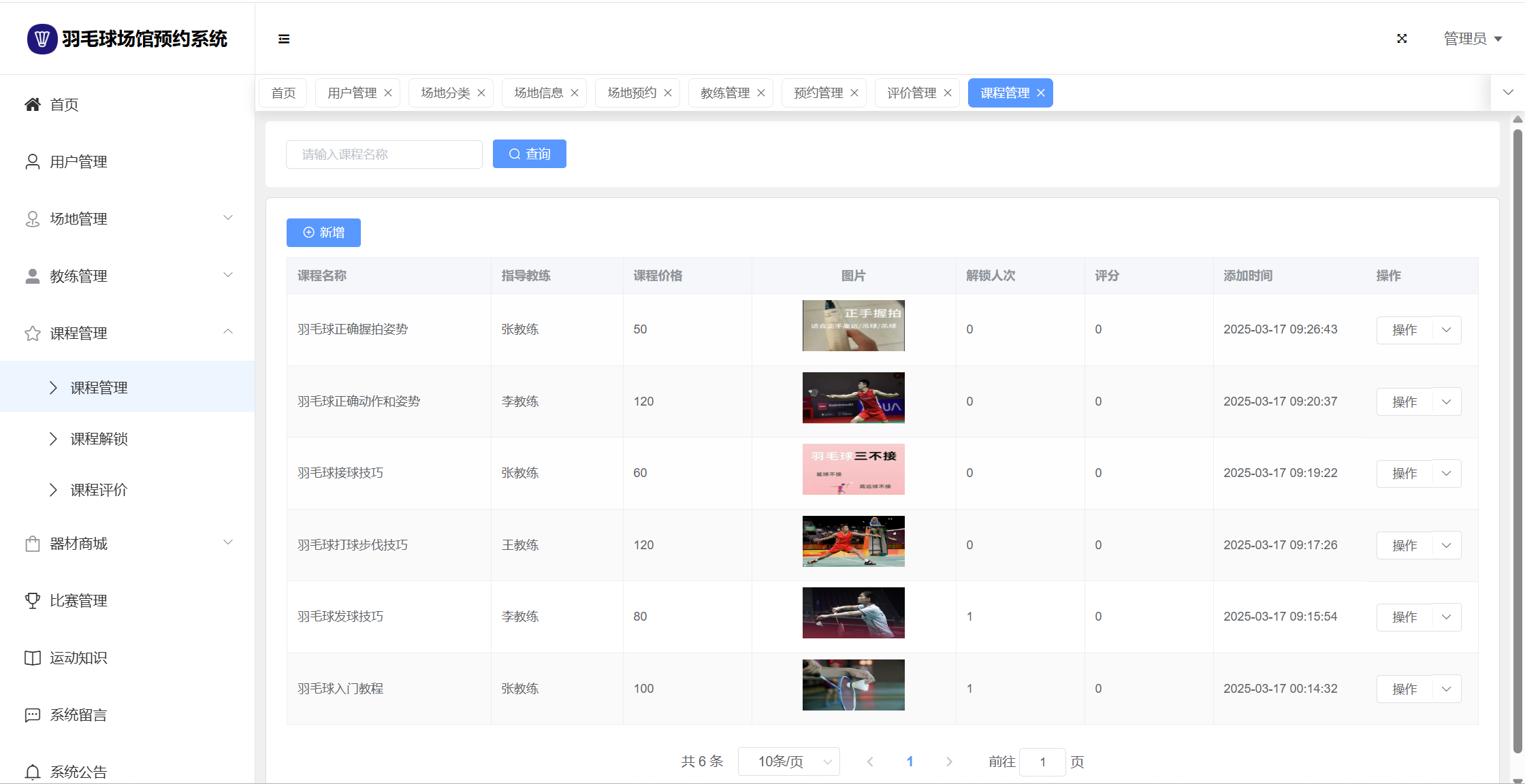1525x784 pixels.
Task: Click the book icon for 运动知识
Action: tap(32, 657)
